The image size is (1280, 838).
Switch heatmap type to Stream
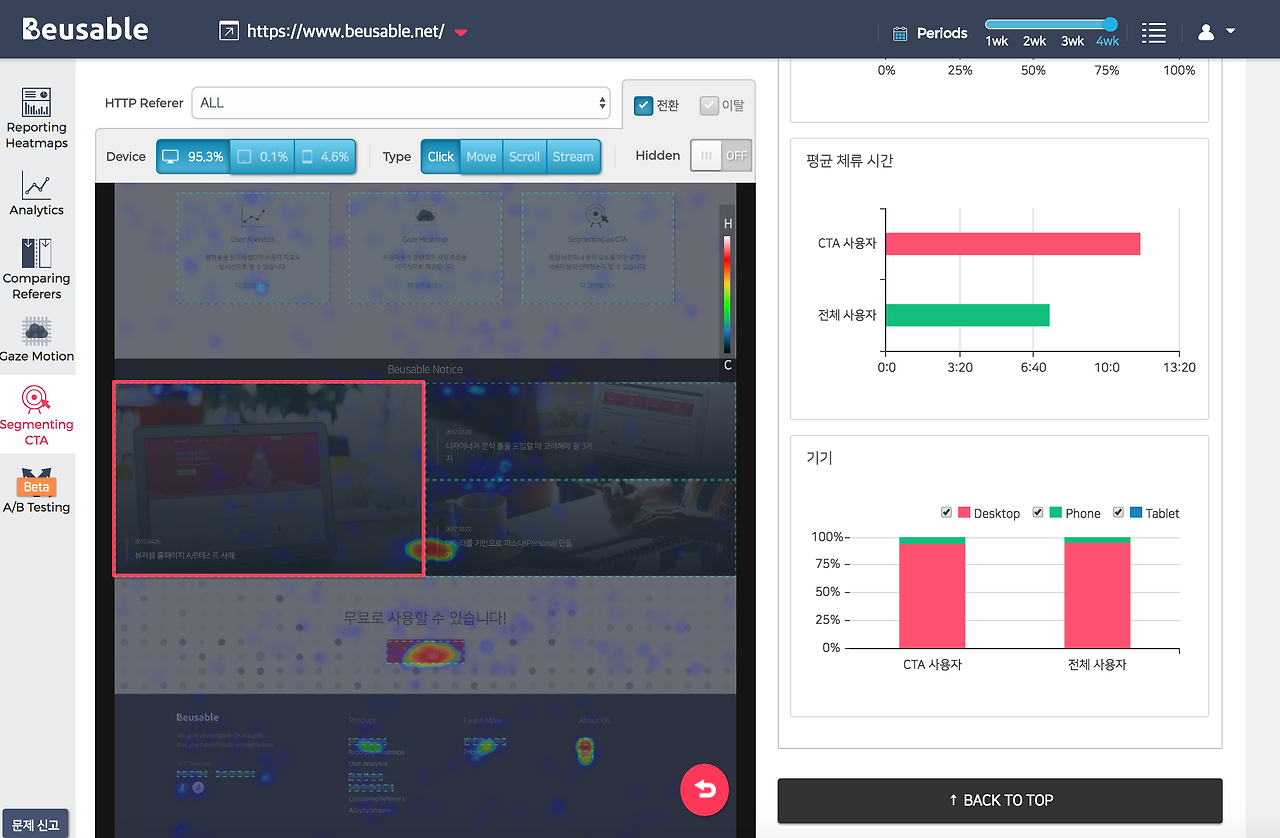coord(573,157)
